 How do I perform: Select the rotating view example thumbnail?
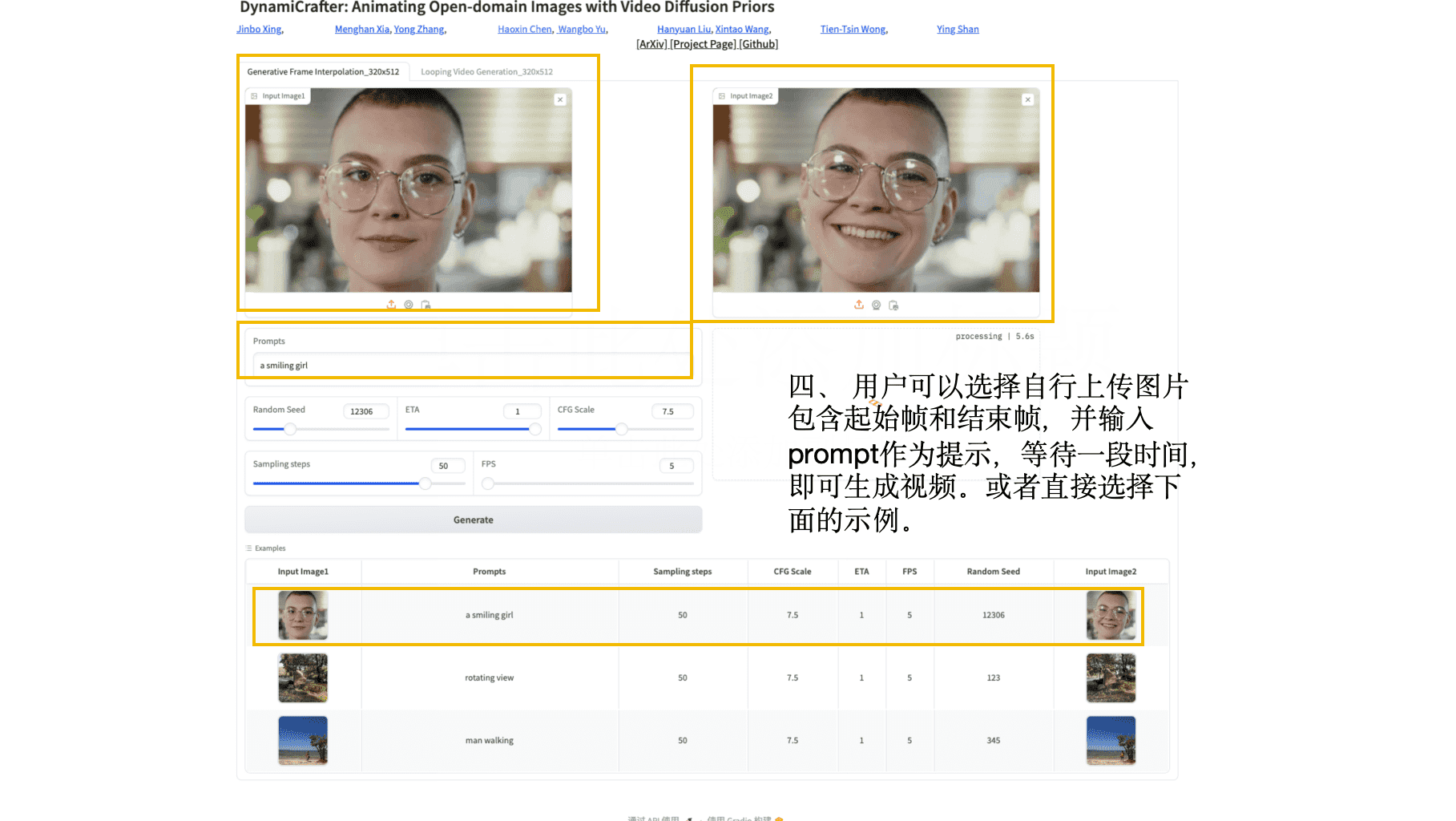pyautogui.click(x=303, y=677)
